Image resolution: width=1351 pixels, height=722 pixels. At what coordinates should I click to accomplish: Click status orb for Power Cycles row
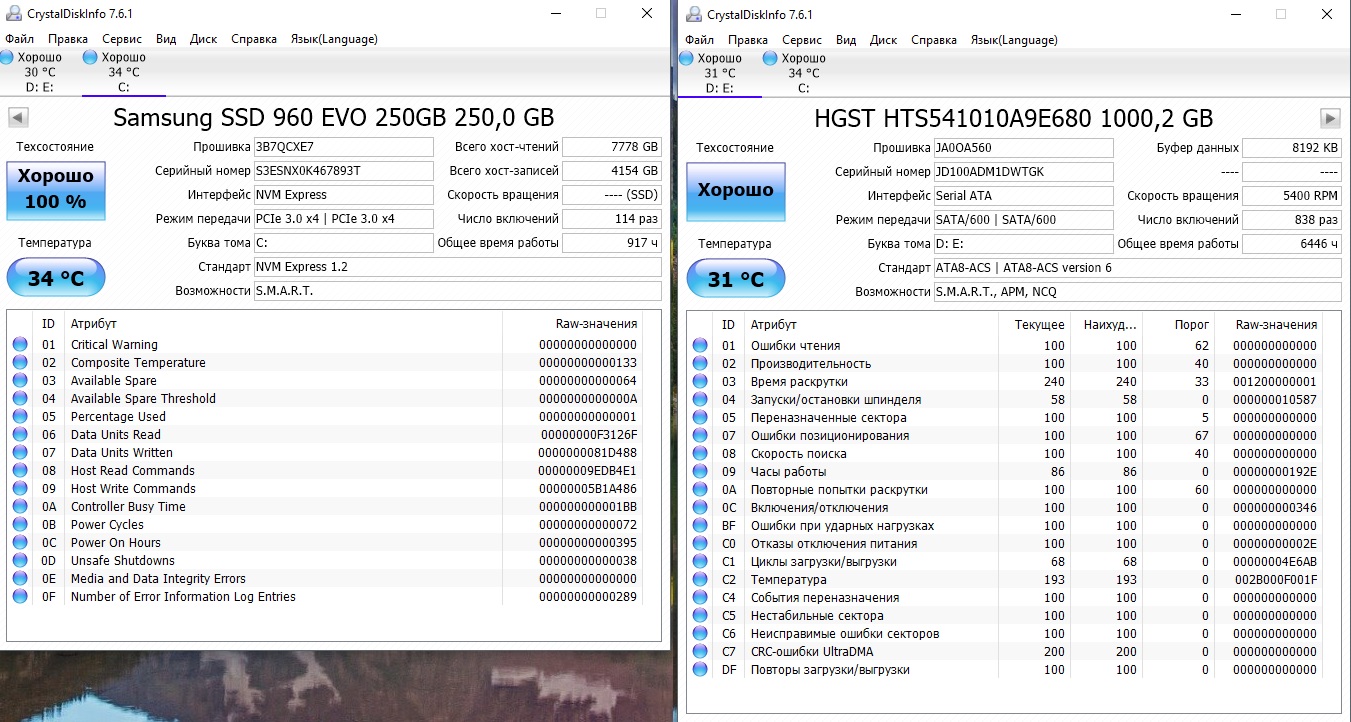click(21, 525)
